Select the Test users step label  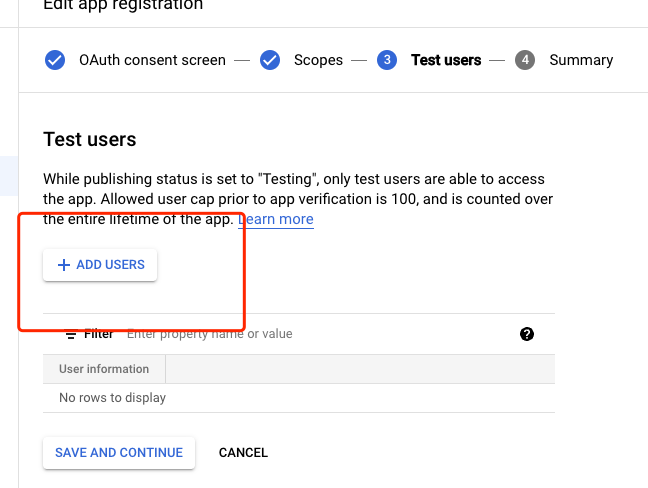click(446, 60)
